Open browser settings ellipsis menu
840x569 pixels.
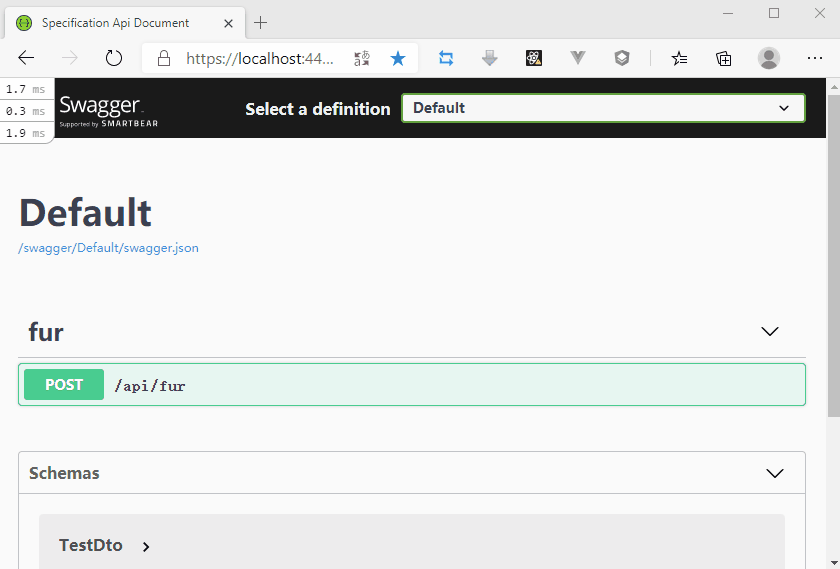tap(815, 58)
